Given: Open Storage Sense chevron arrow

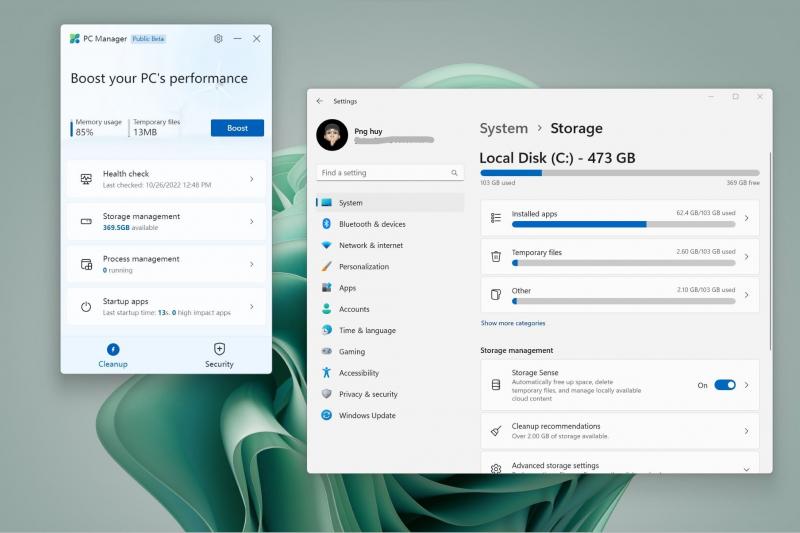Looking at the screenshot, I should click(746, 385).
